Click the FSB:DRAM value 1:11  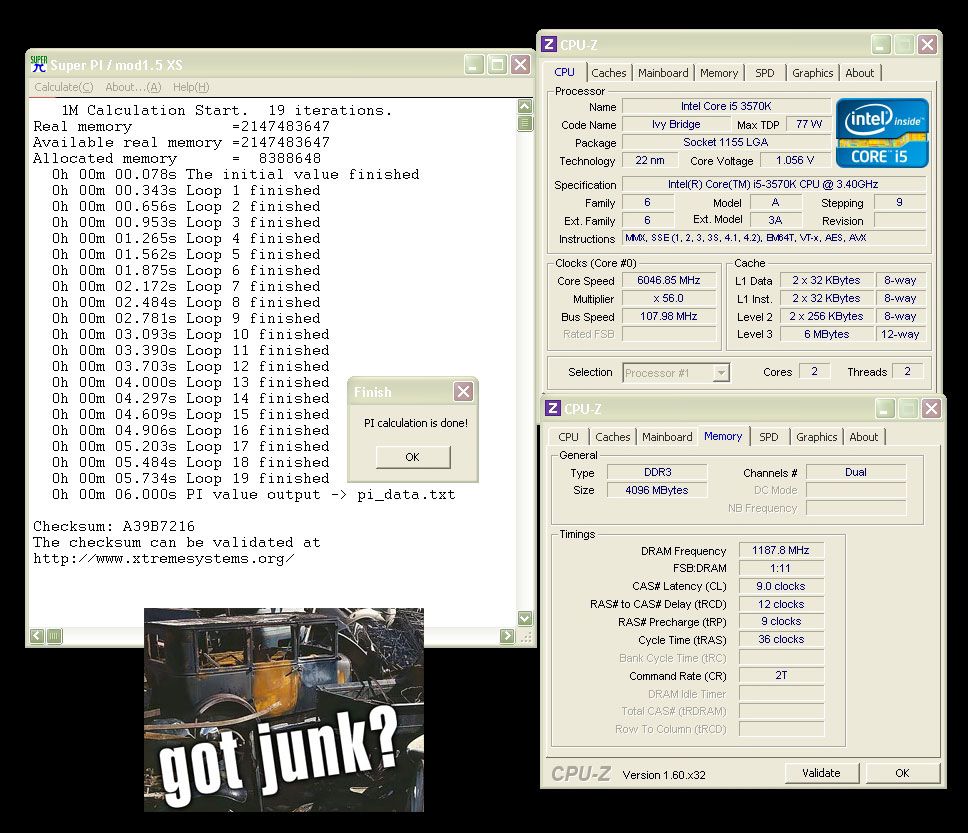point(781,568)
